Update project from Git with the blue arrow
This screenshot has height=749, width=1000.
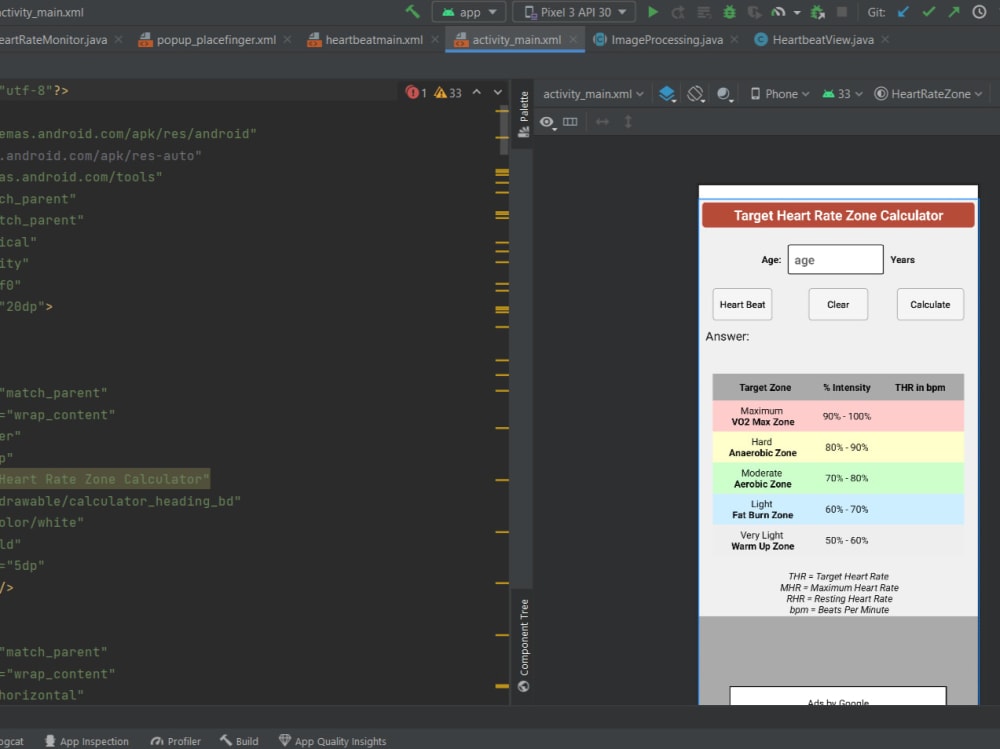[x=904, y=12]
